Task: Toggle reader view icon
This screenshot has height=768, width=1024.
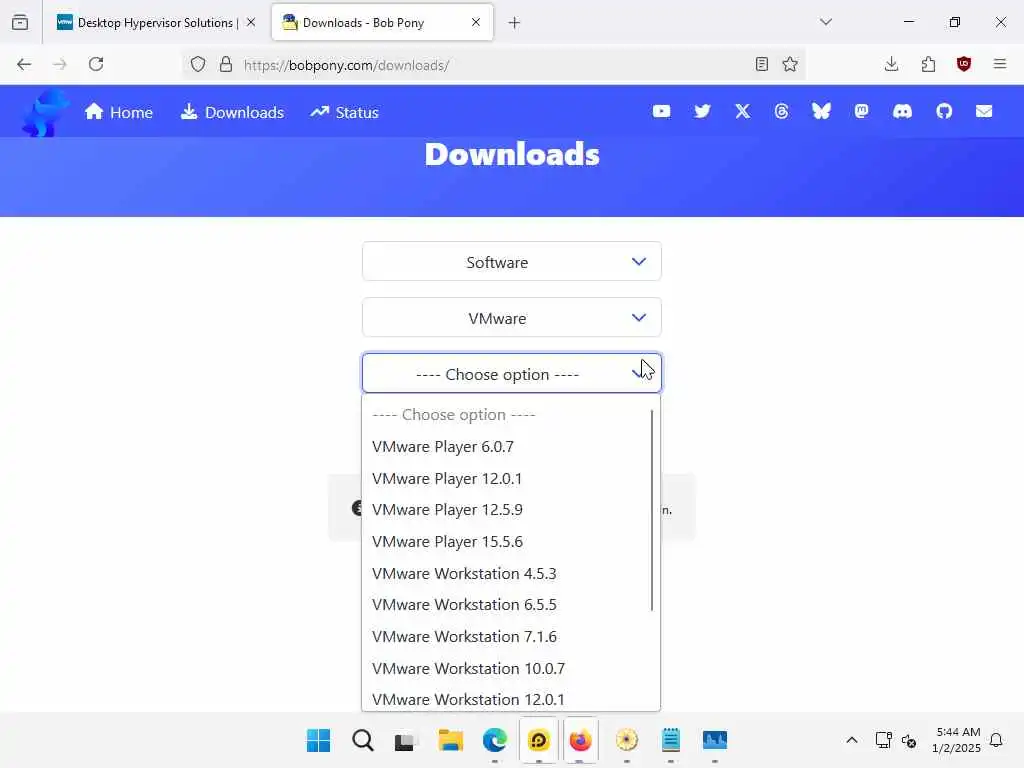Action: pyautogui.click(x=761, y=64)
